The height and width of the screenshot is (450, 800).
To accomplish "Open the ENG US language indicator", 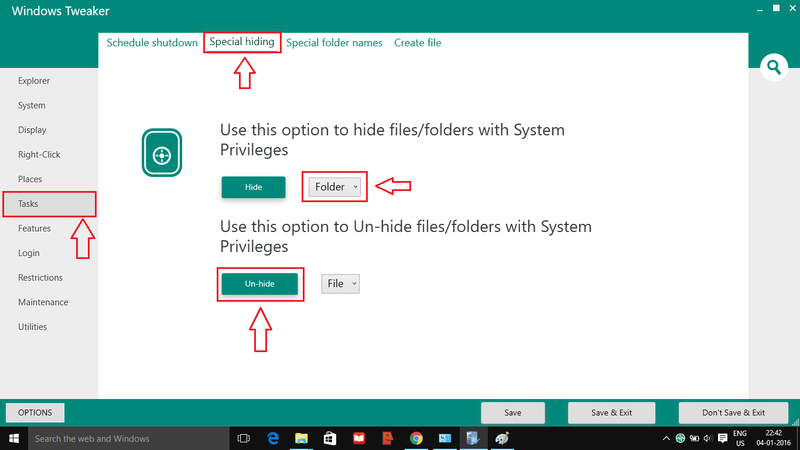I will click(740, 438).
